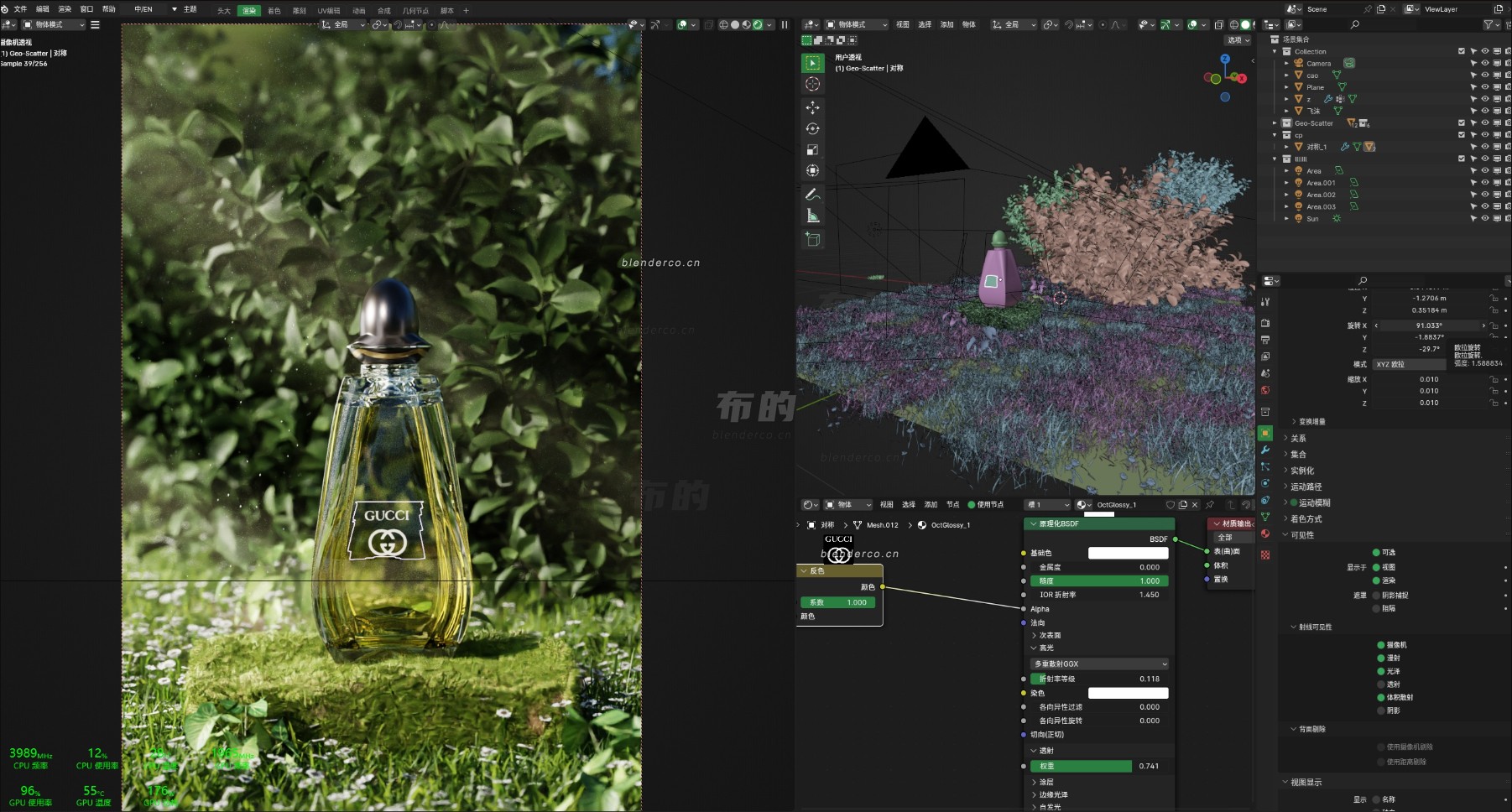
Task: Switch to the 渲染 workspace tab
Action: pyautogui.click(x=249, y=11)
